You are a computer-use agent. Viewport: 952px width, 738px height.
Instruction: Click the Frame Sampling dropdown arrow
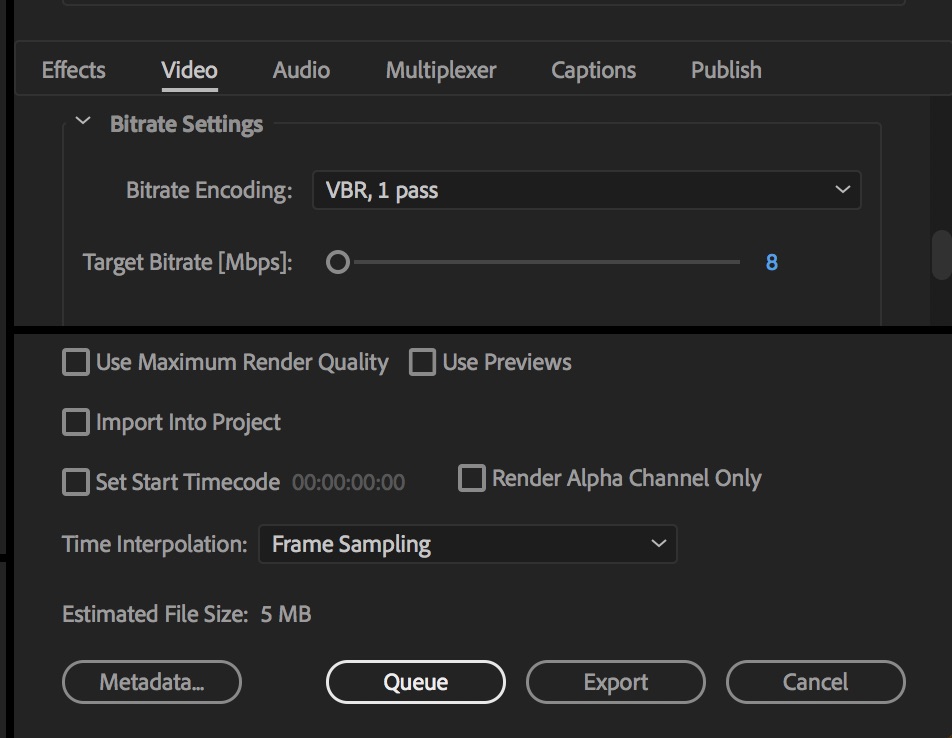[659, 544]
